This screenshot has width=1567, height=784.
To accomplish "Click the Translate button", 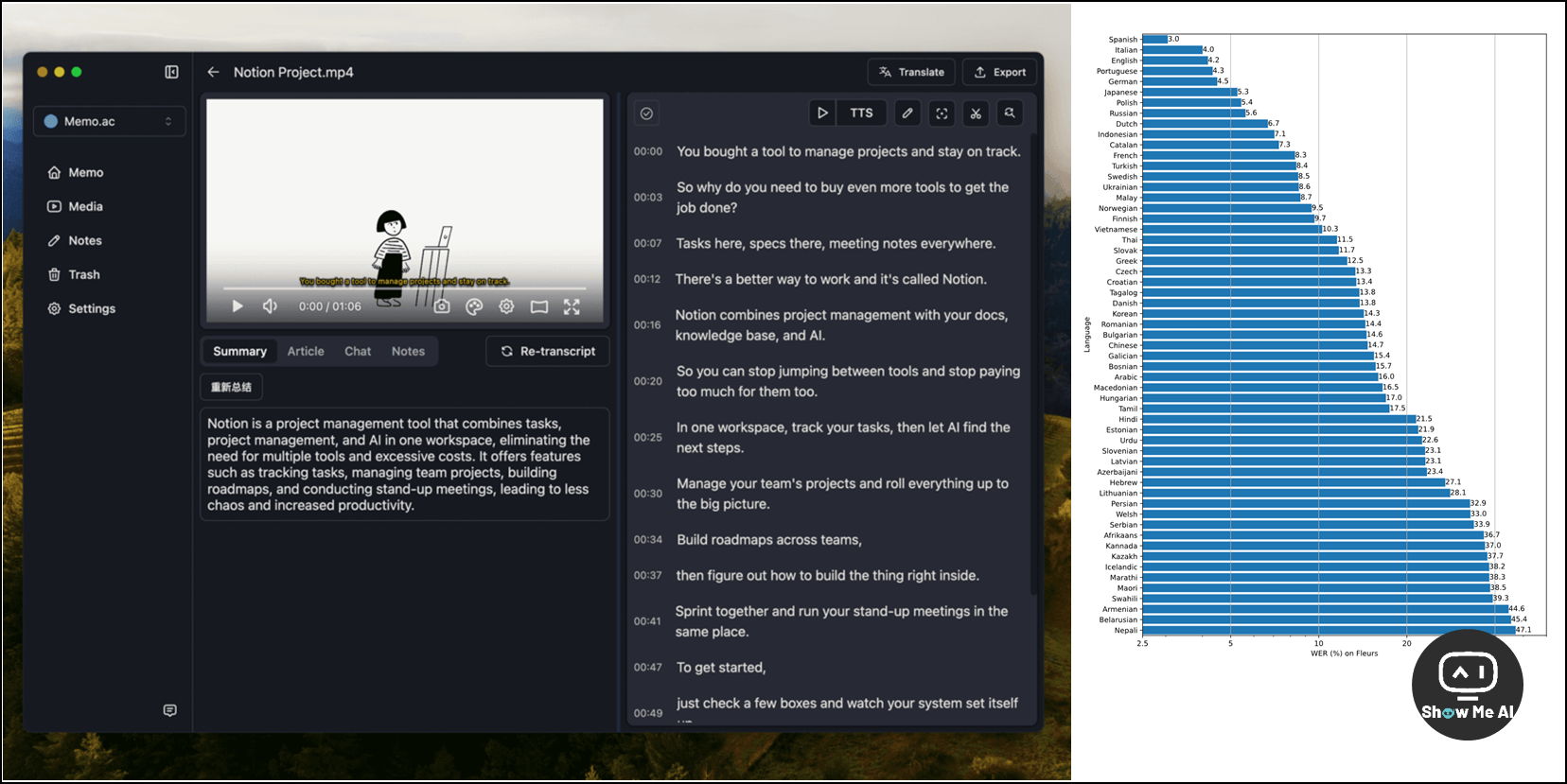I will 911,72.
